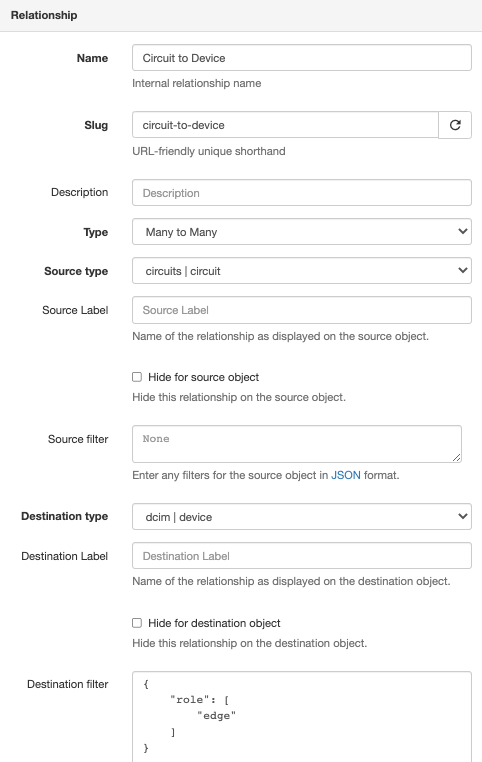Click the 'Hide for source object' label text

click(x=204, y=377)
